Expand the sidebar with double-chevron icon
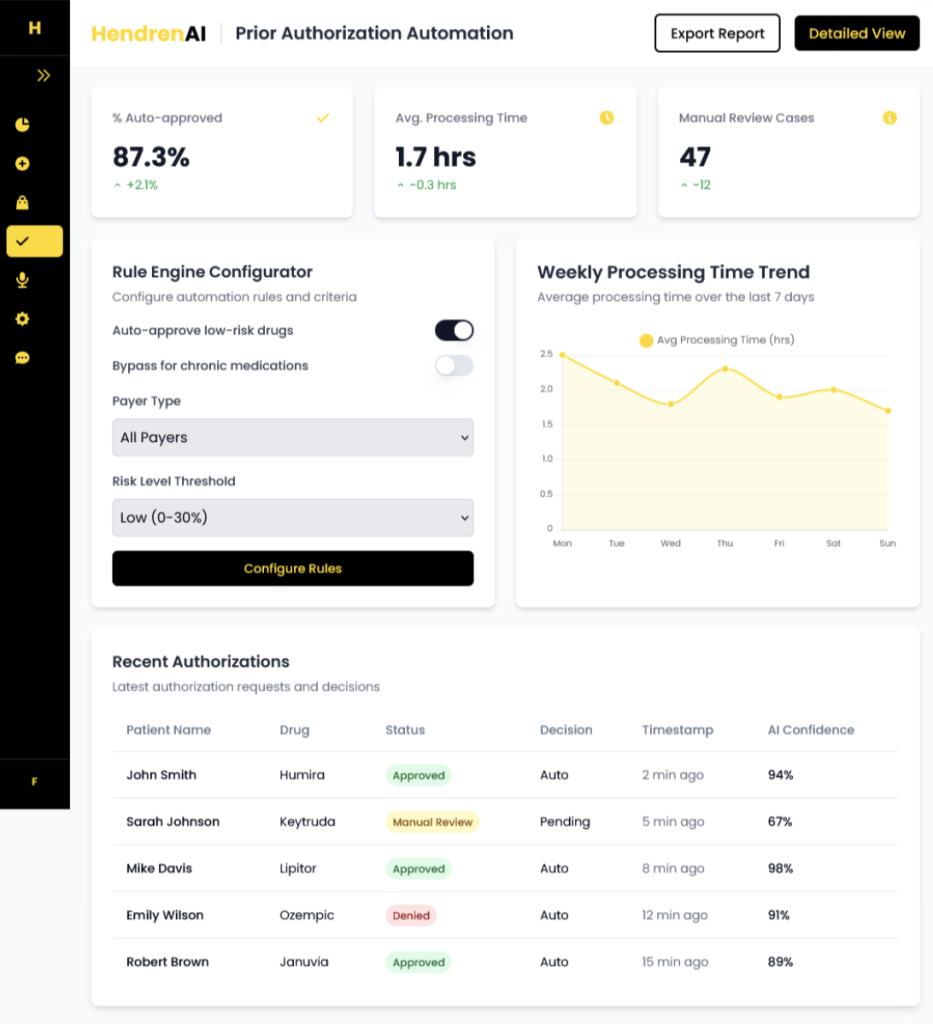This screenshot has width=933, height=1024. coord(43,75)
